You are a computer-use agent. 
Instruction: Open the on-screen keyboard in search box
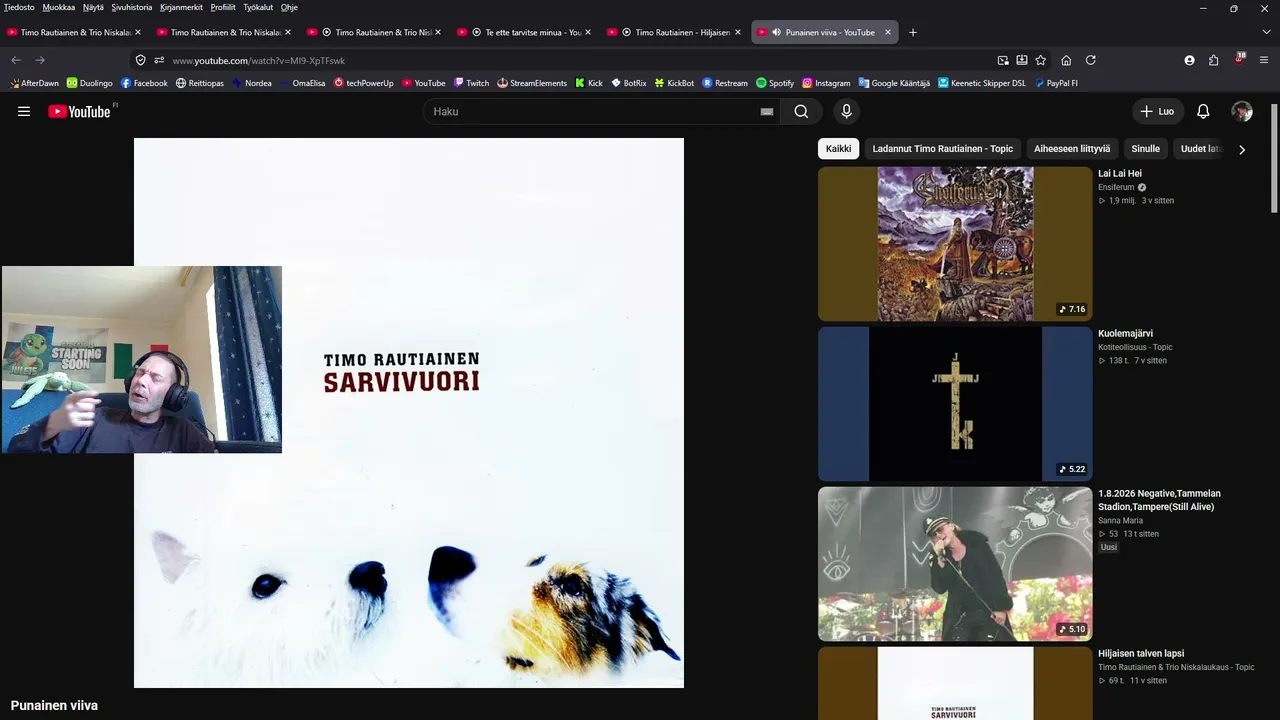(767, 112)
